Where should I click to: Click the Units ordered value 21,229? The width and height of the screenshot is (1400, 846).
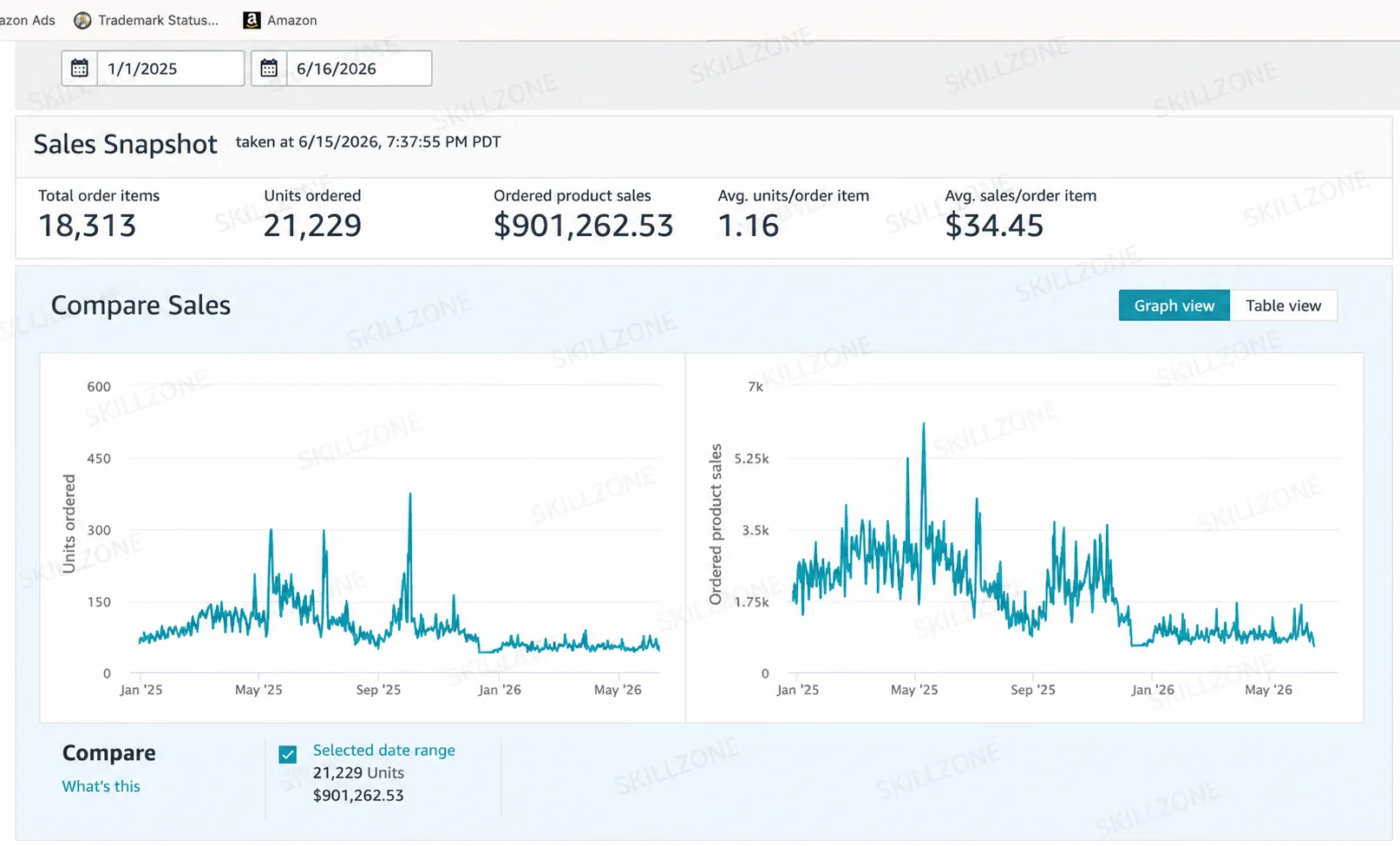312,226
